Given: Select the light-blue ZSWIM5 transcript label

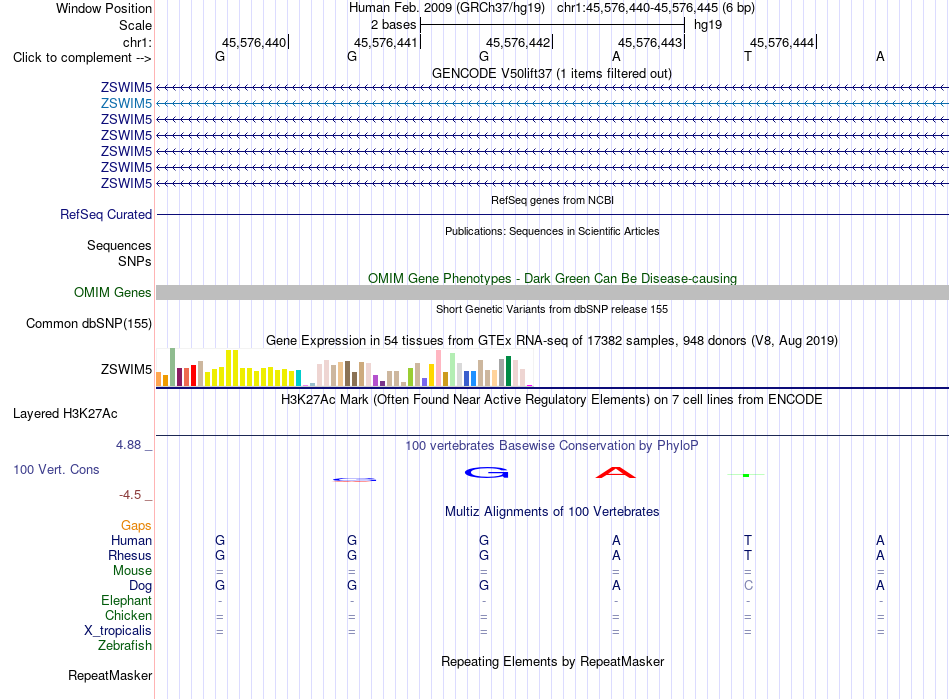Looking at the screenshot, I should pyautogui.click(x=126, y=104).
